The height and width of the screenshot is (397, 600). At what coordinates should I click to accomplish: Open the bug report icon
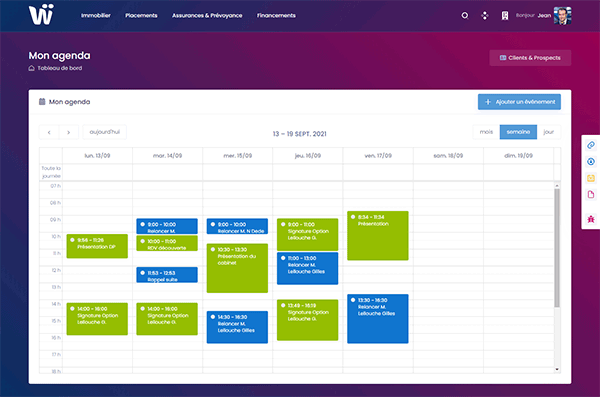coord(591,219)
